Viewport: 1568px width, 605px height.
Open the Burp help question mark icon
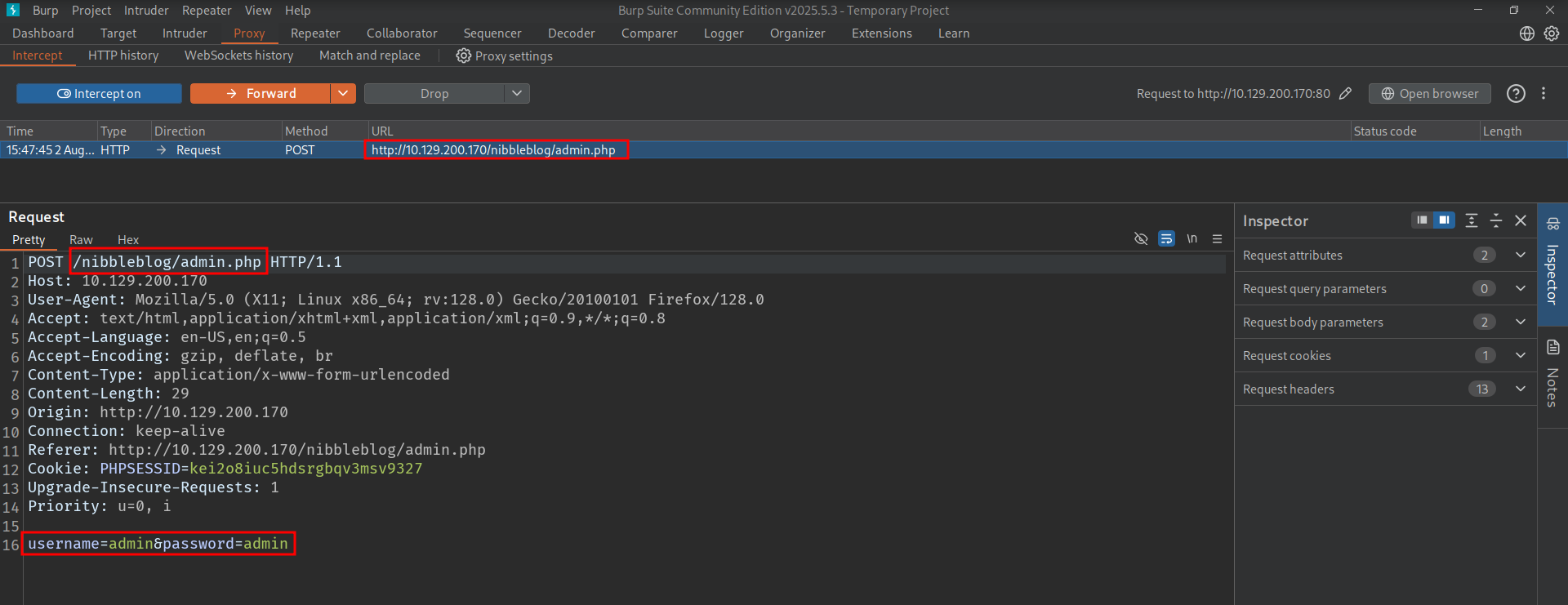click(1516, 94)
